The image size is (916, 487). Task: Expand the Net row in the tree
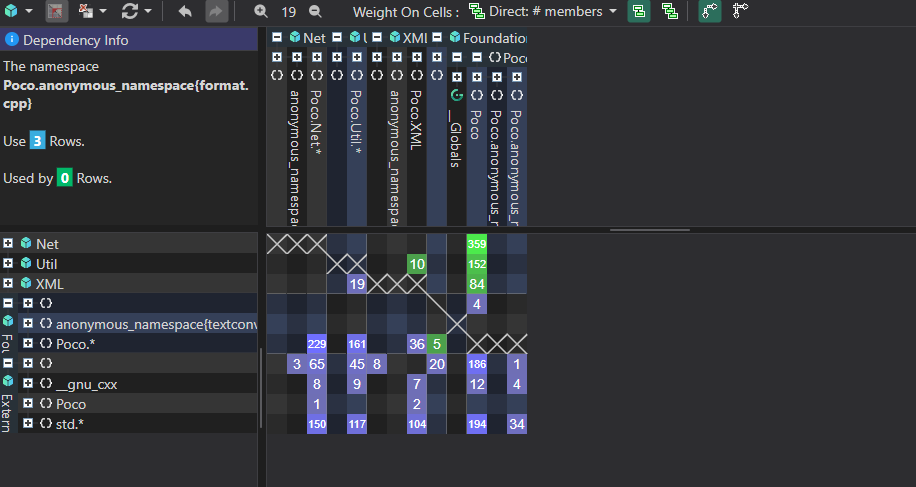tap(8, 243)
